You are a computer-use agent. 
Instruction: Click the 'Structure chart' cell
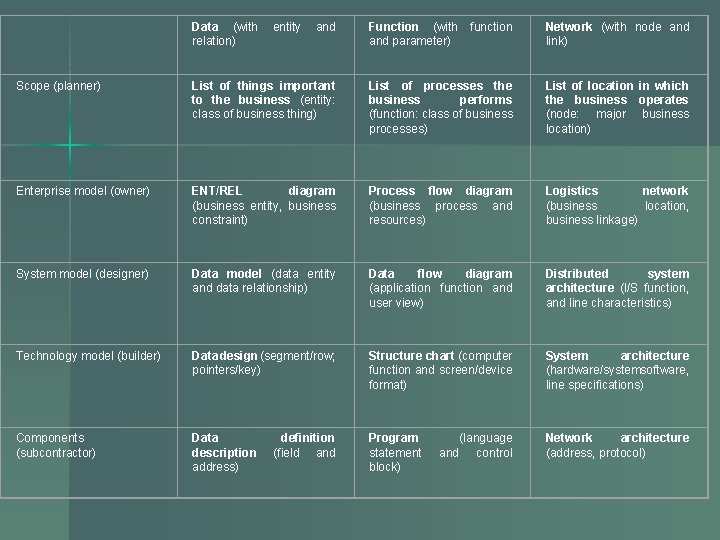click(440, 370)
